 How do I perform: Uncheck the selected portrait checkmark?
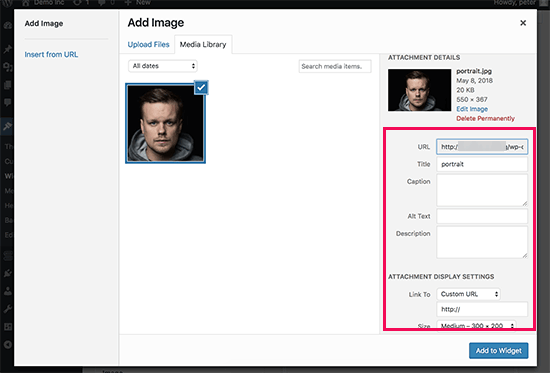pyautogui.click(x=201, y=87)
